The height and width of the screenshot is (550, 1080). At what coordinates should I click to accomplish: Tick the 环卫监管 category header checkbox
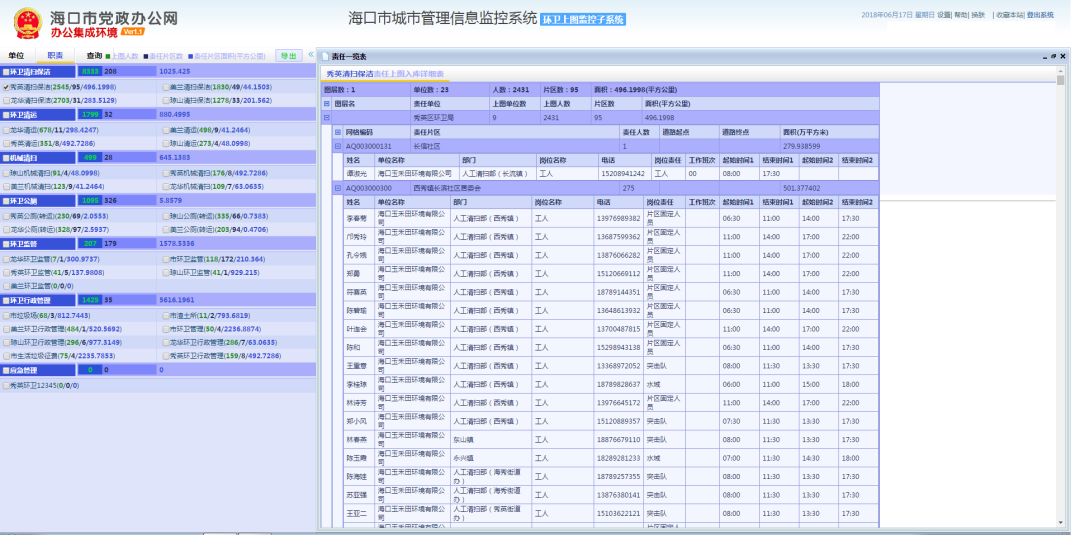click(6, 244)
